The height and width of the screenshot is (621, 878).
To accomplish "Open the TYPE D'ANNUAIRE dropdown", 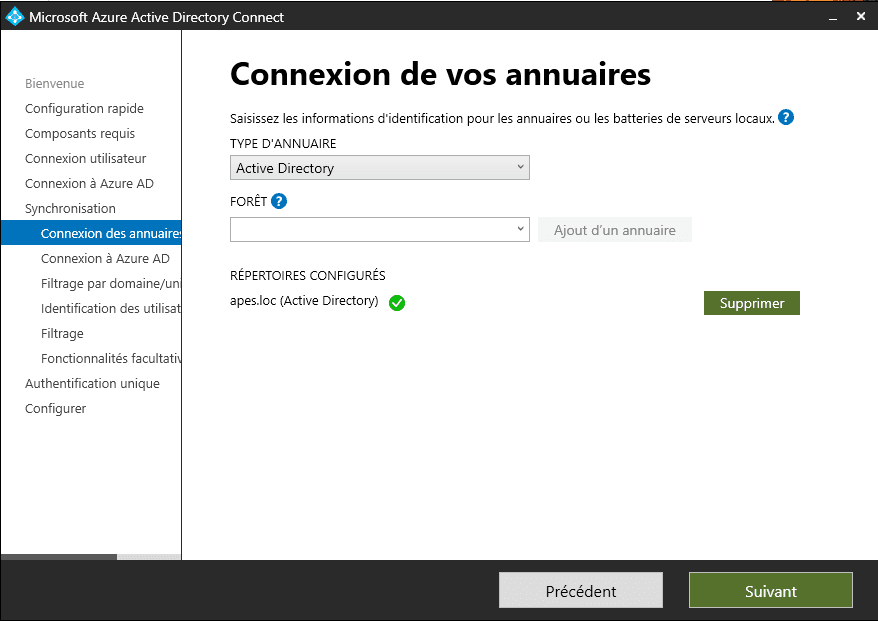I will (380, 168).
